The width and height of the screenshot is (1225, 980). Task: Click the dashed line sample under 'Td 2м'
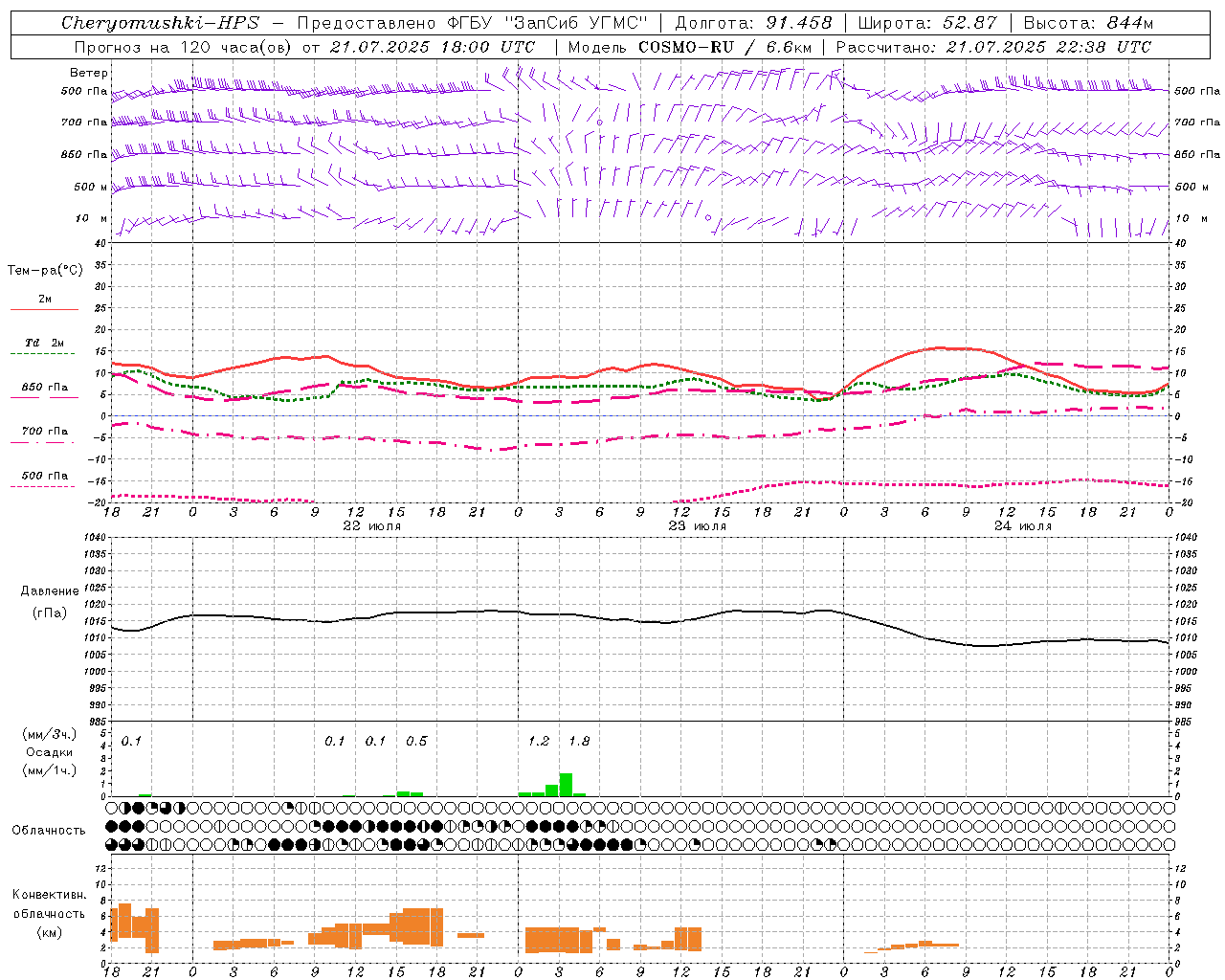pos(43,353)
